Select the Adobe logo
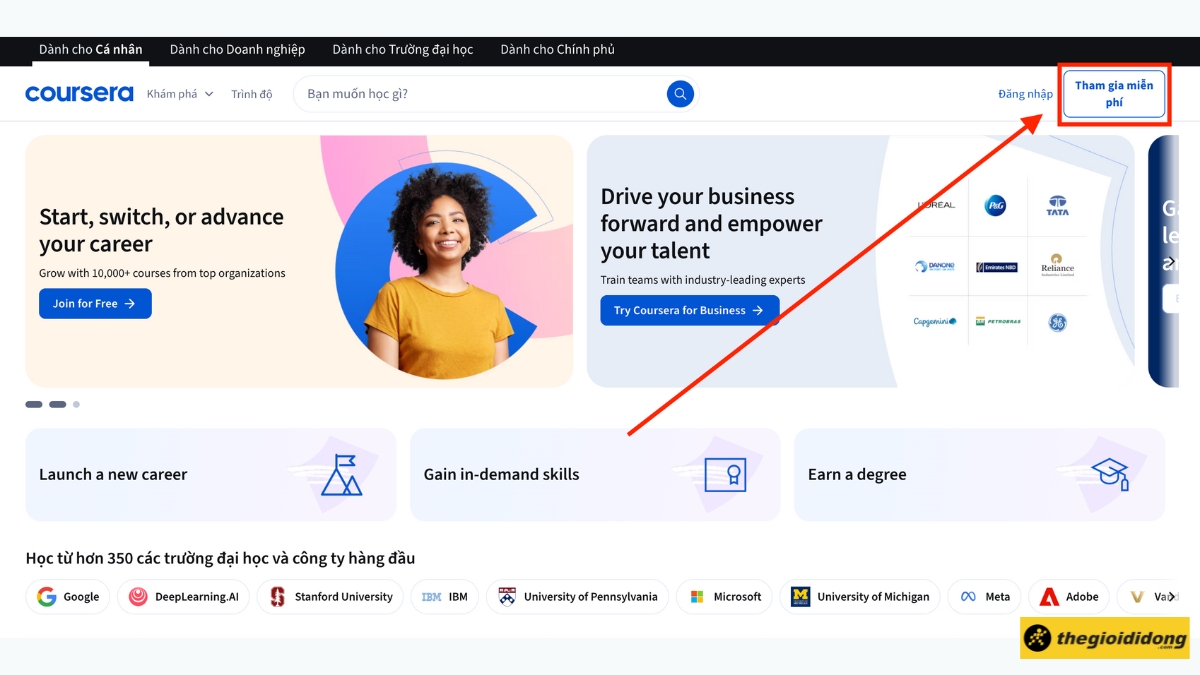The height and width of the screenshot is (675, 1200). (1068, 597)
